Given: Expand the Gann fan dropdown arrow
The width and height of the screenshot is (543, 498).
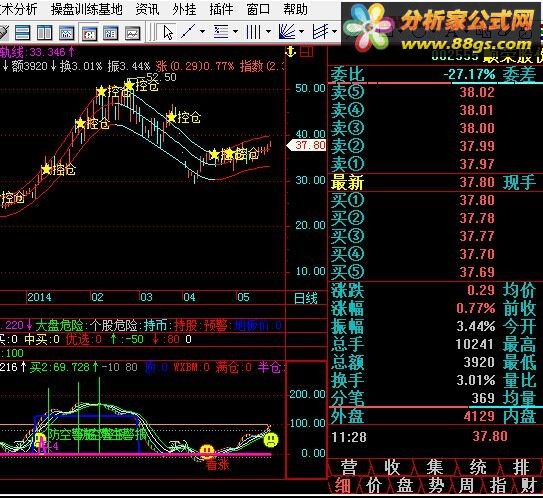Looking at the screenshot, I should (301, 32).
